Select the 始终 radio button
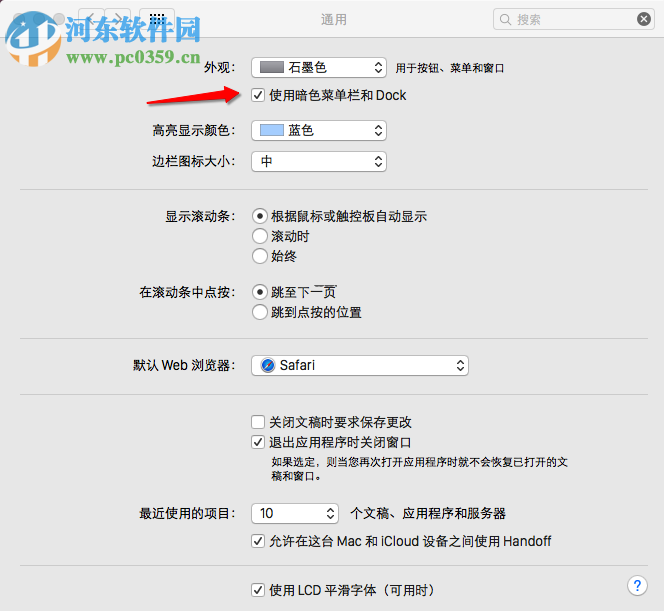Image resolution: width=664 pixels, height=611 pixels. point(260,256)
